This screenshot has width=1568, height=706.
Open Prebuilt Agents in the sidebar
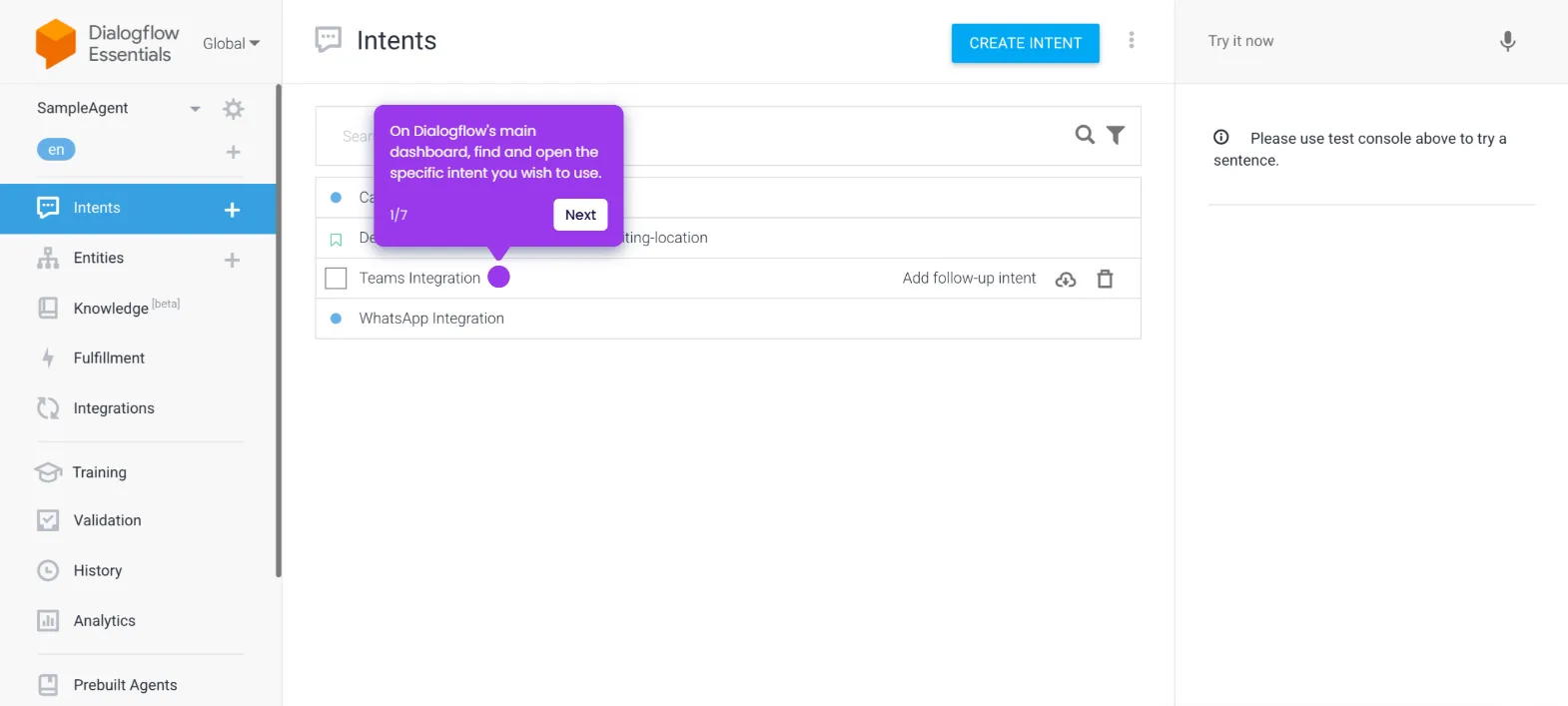(125, 685)
